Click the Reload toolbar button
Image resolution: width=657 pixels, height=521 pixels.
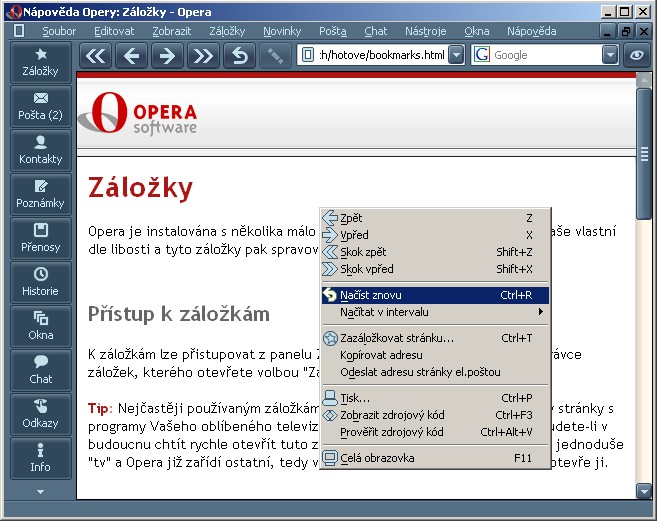[x=240, y=55]
